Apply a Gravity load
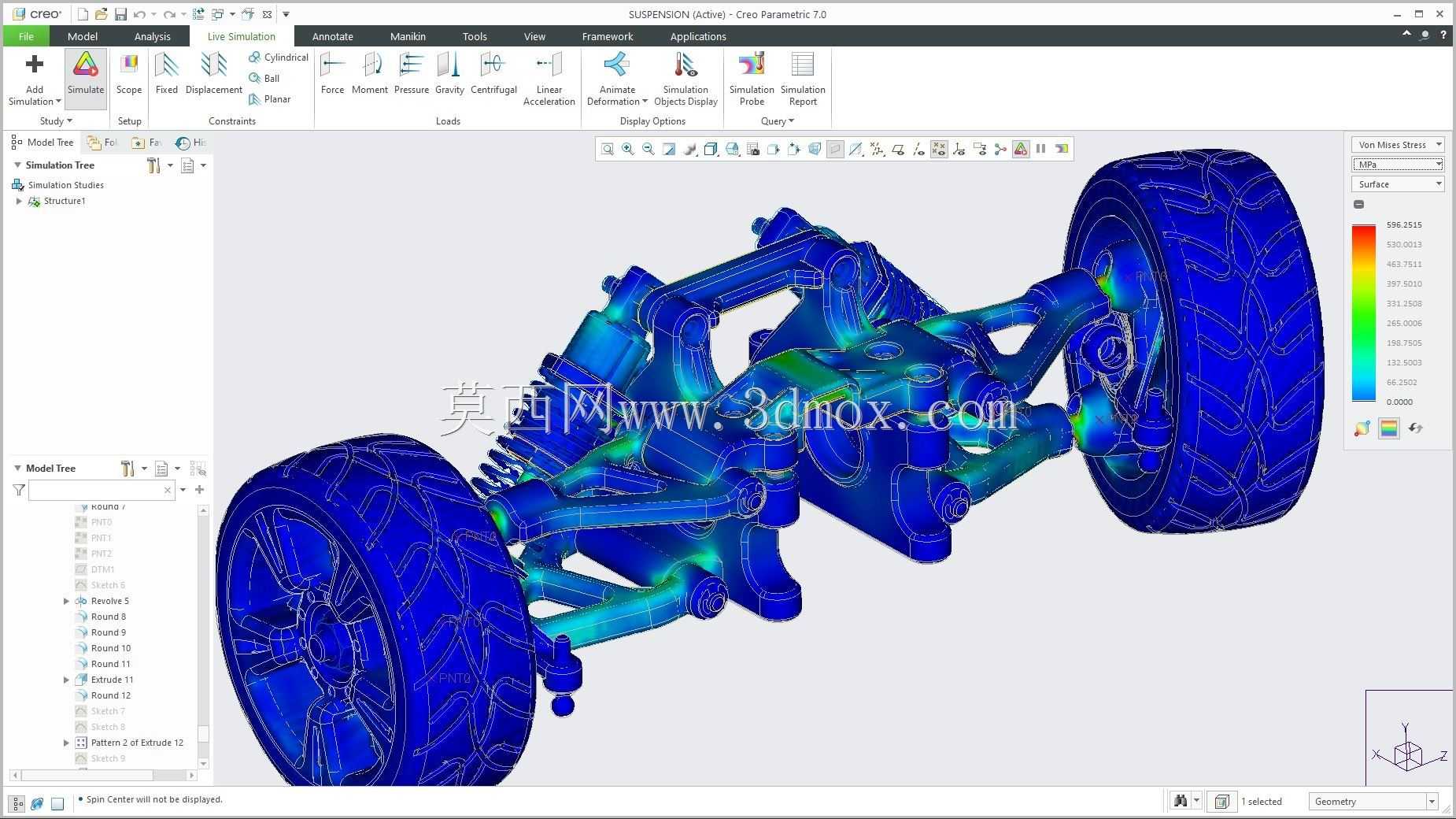The width and height of the screenshot is (1456, 819). tap(449, 73)
